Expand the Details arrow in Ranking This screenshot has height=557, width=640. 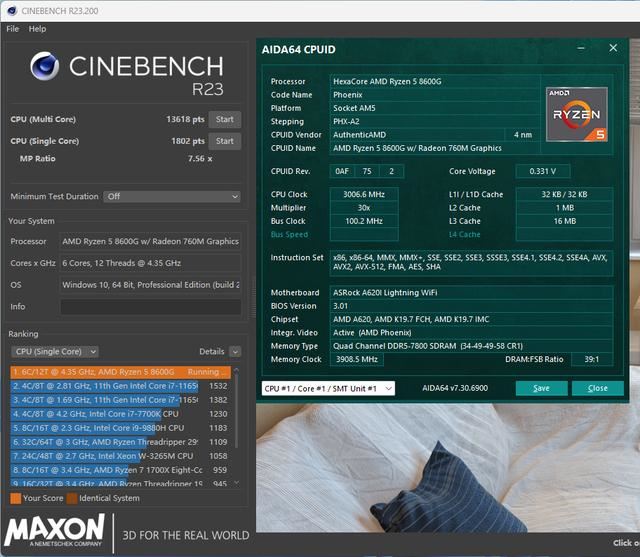(x=235, y=352)
